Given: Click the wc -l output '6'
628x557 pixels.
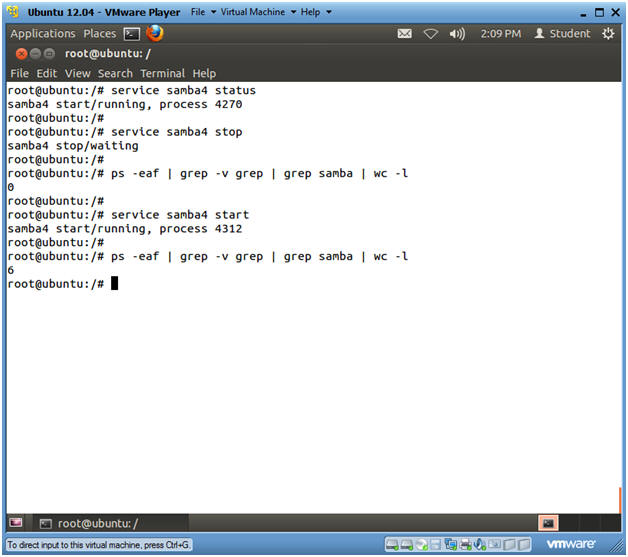Looking at the screenshot, I should pos(11,270).
